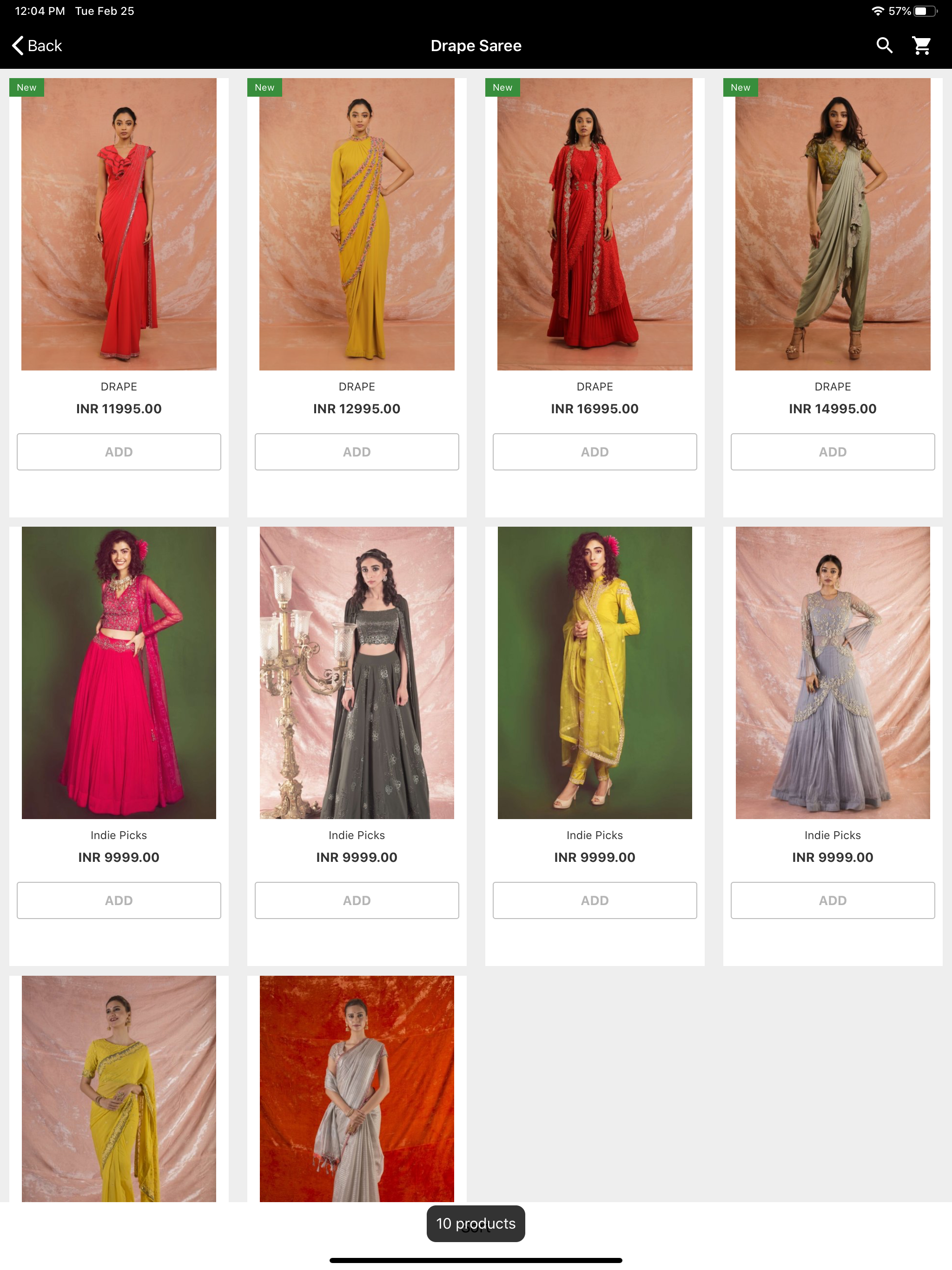The width and height of the screenshot is (952, 1270).
Task: View the grey lehenga with candelabra photo
Action: point(357,672)
